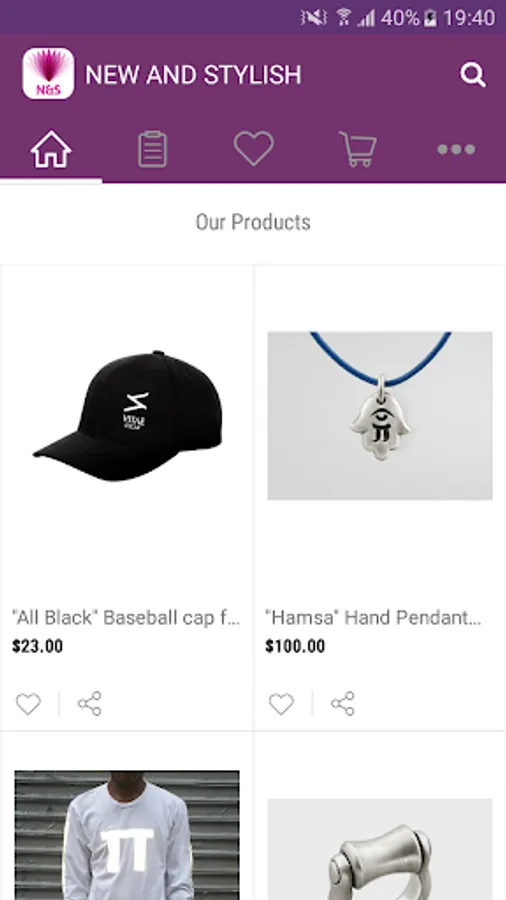Open the orders clipboard tab
The image size is (506, 900).
(153, 149)
